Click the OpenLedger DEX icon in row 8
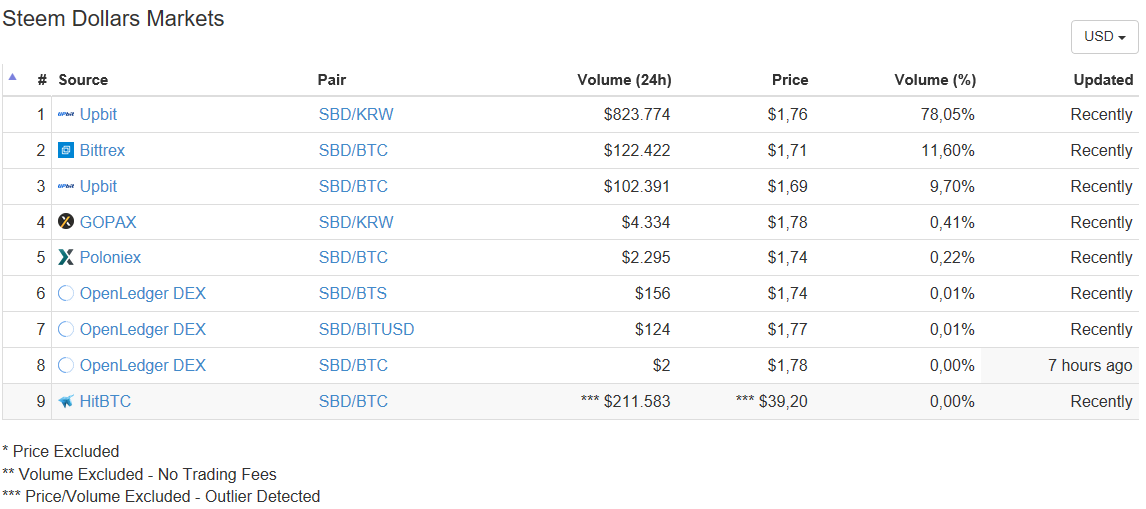The image size is (1146, 509). coord(66,365)
